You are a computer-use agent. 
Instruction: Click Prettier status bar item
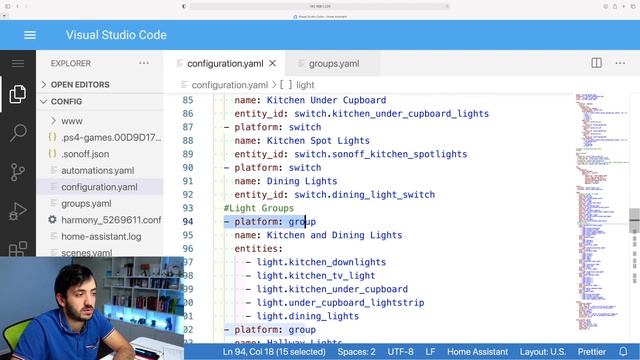point(591,351)
